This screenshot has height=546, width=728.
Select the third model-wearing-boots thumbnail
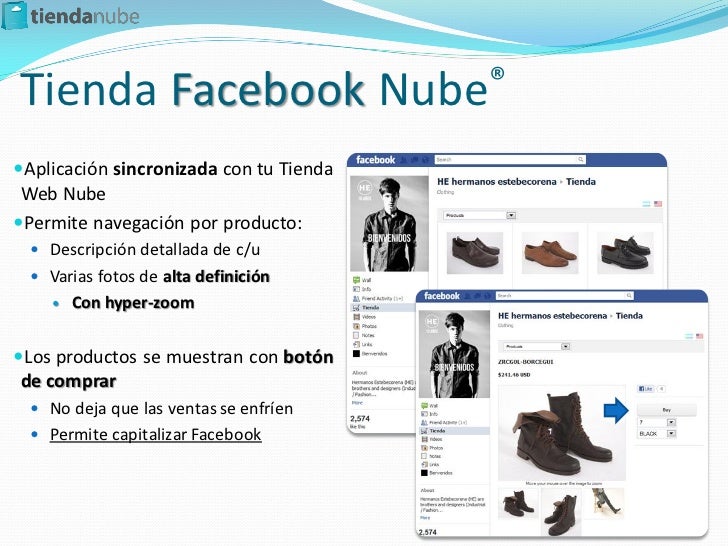(x=605, y=502)
